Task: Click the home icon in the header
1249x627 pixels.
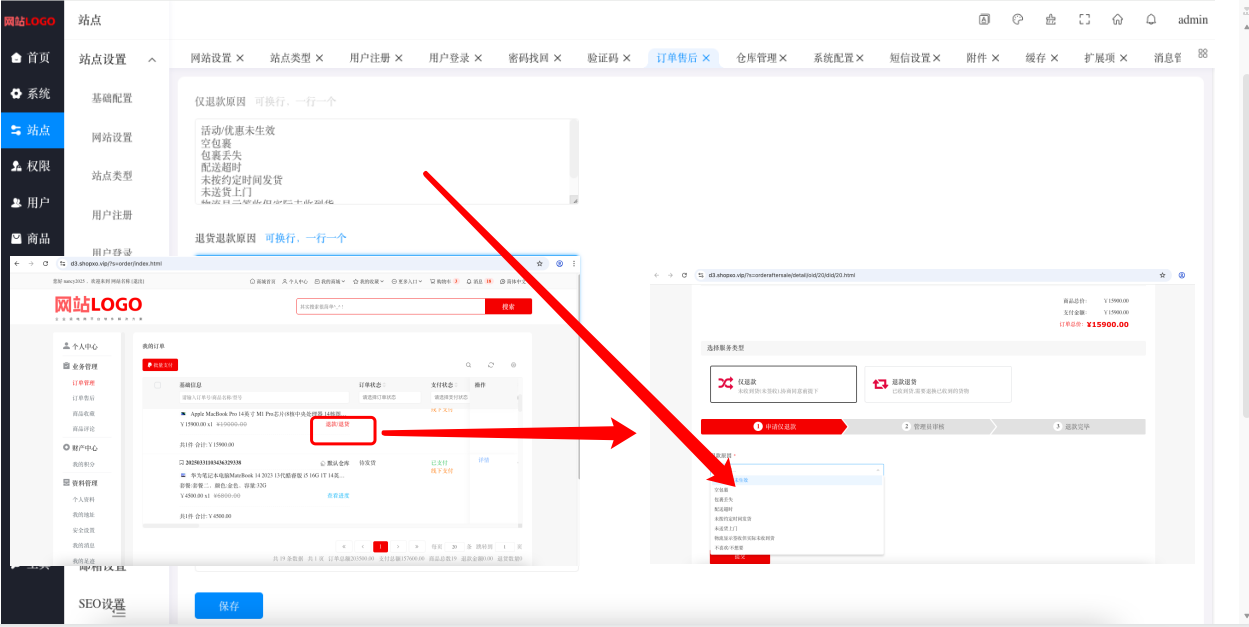Action: point(1117,19)
